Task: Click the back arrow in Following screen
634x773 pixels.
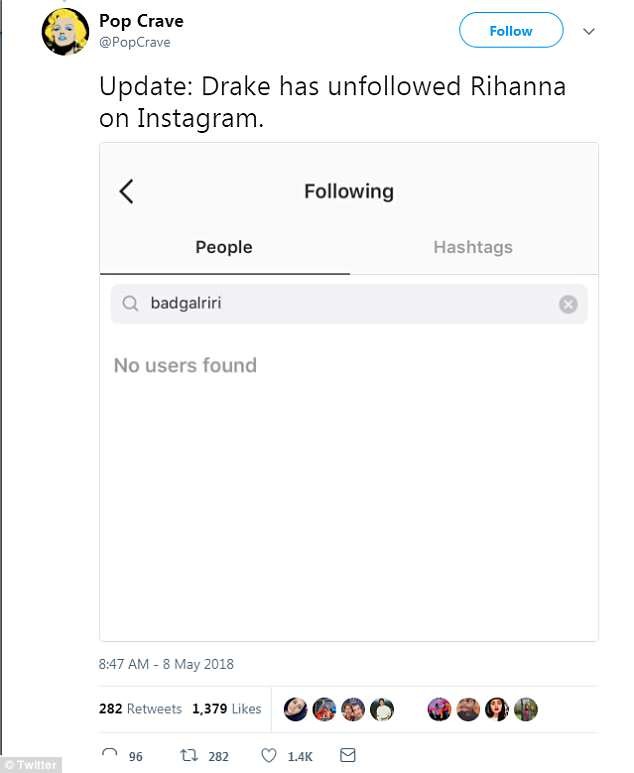Action: (x=127, y=191)
